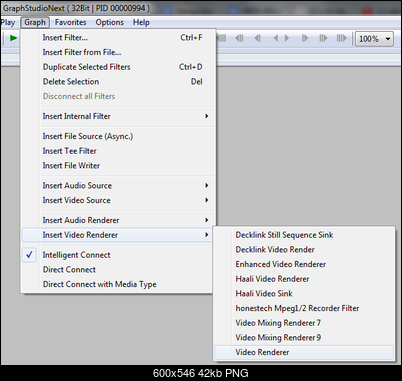
Task: Choose Duplicate Selected Filters
Action: (118, 67)
